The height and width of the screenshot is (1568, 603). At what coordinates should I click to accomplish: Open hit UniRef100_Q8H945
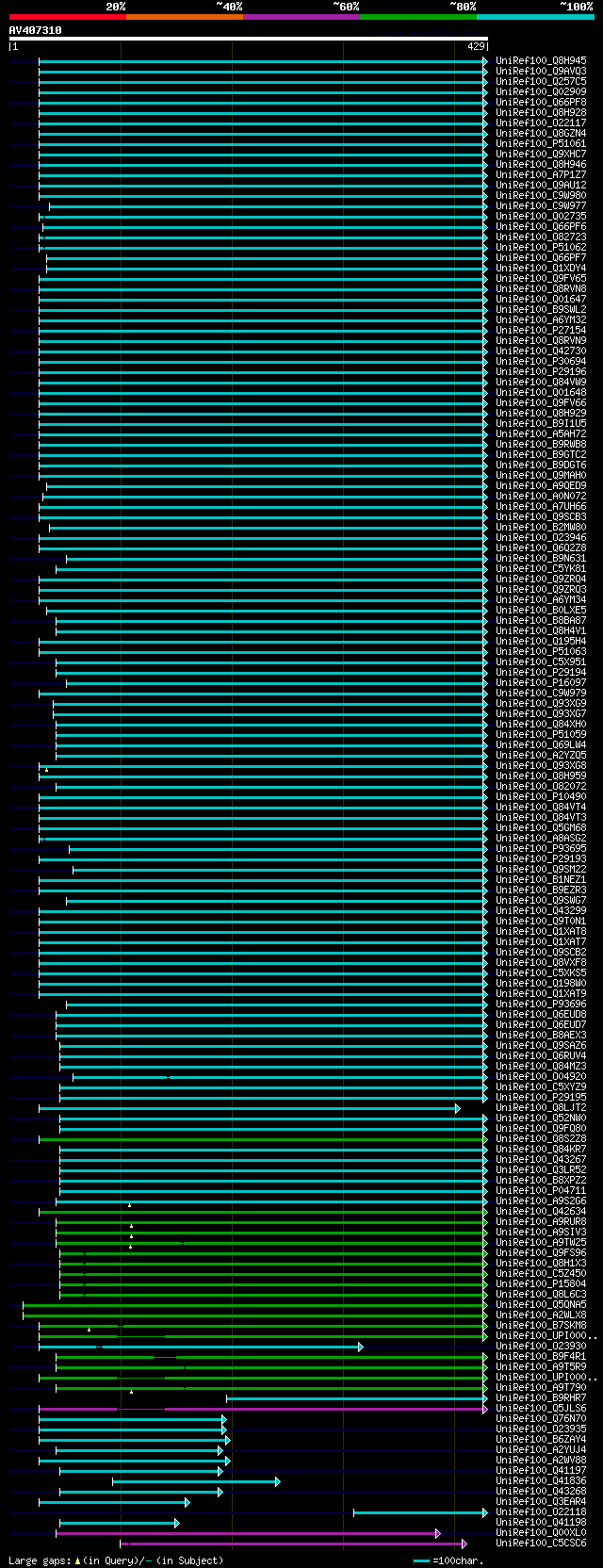click(541, 60)
